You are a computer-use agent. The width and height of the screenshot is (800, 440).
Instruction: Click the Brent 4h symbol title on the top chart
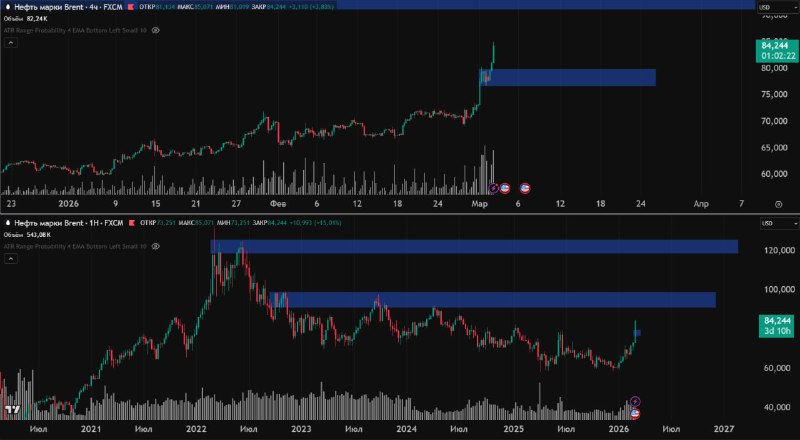pos(68,7)
